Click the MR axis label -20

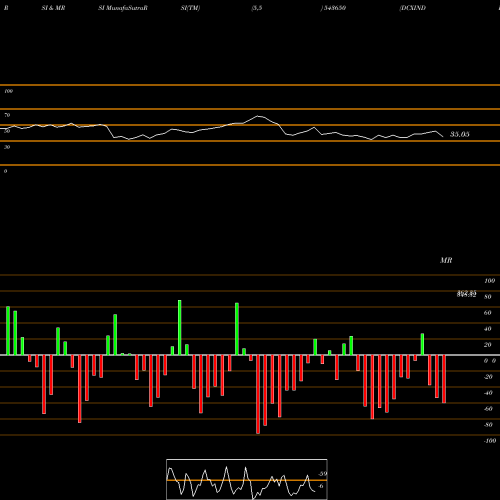point(488,377)
